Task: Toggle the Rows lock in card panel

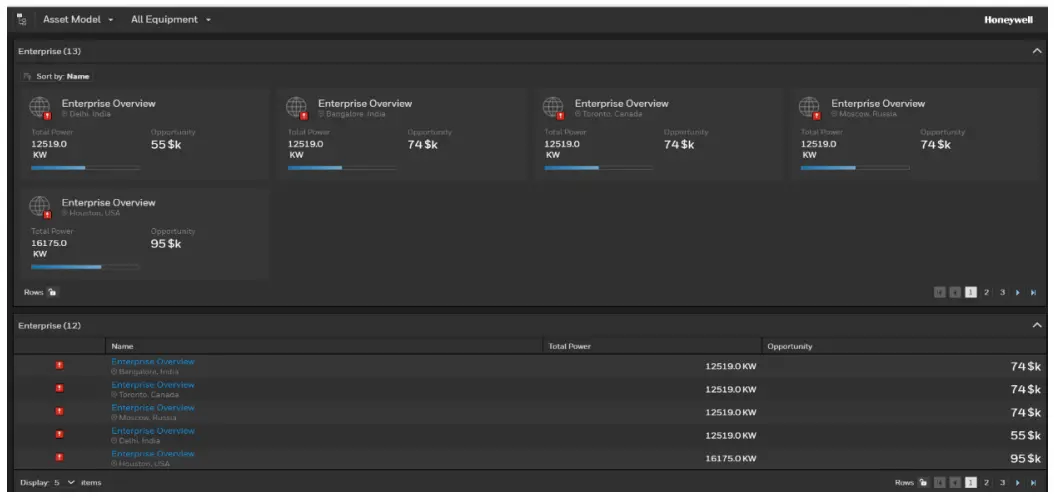Action: coord(52,292)
